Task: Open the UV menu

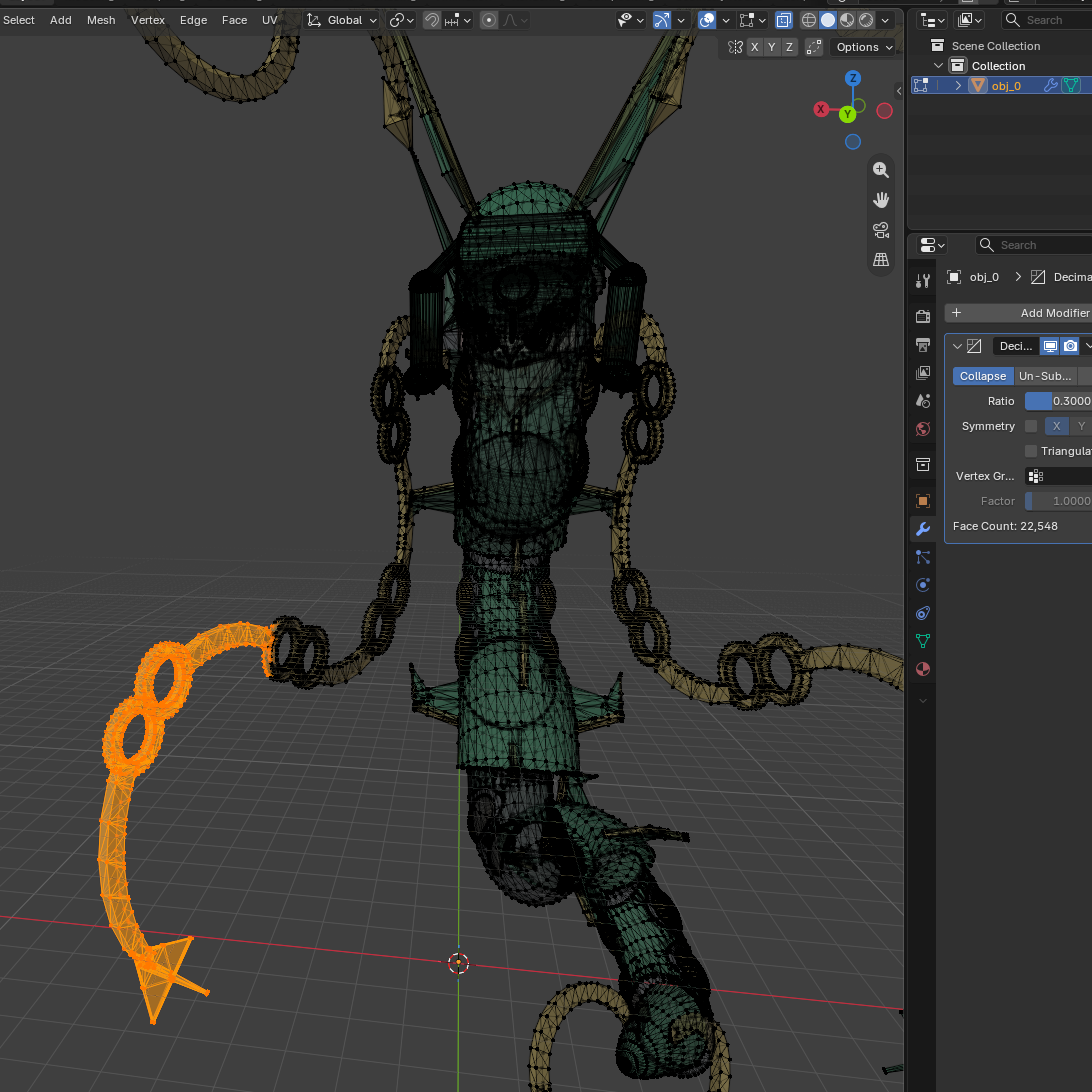Action: click(270, 20)
